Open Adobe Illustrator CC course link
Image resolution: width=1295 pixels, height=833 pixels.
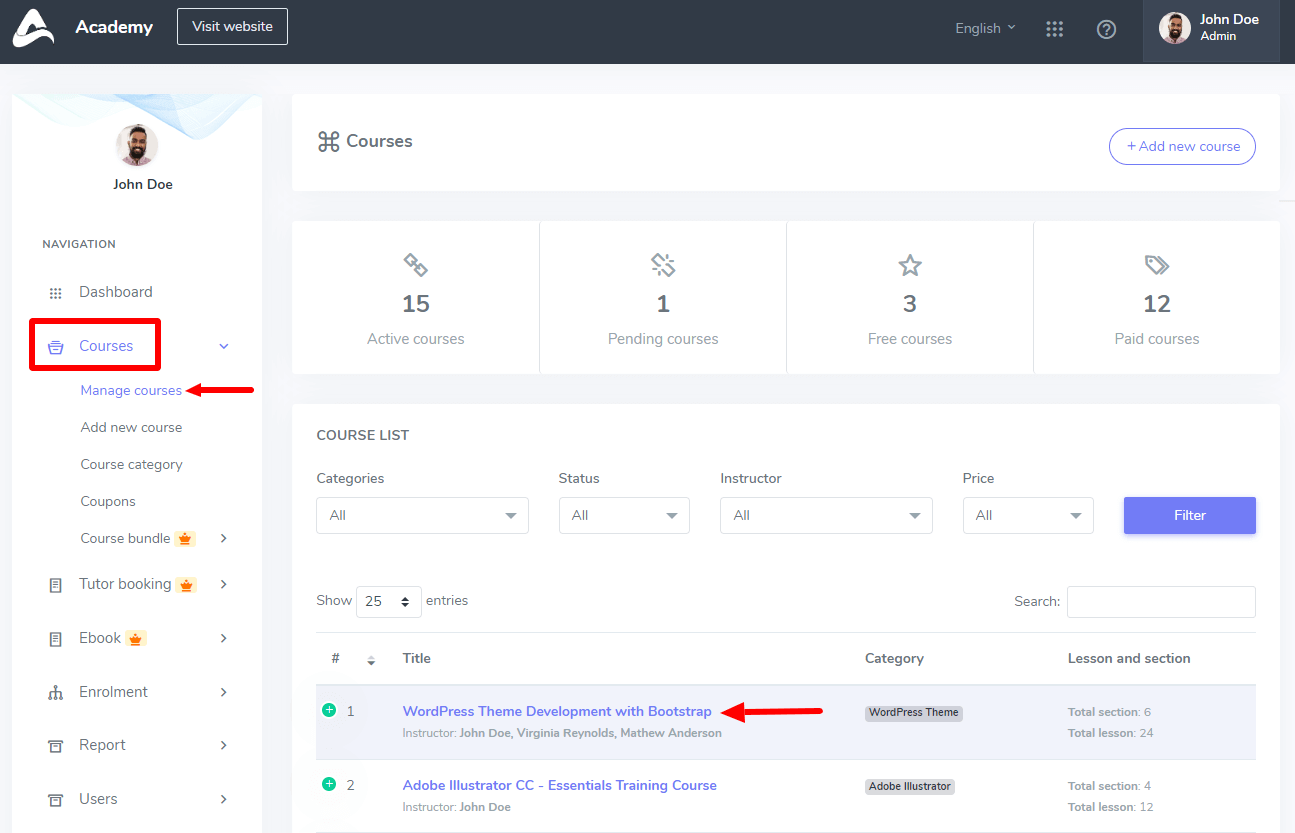[x=559, y=785]
